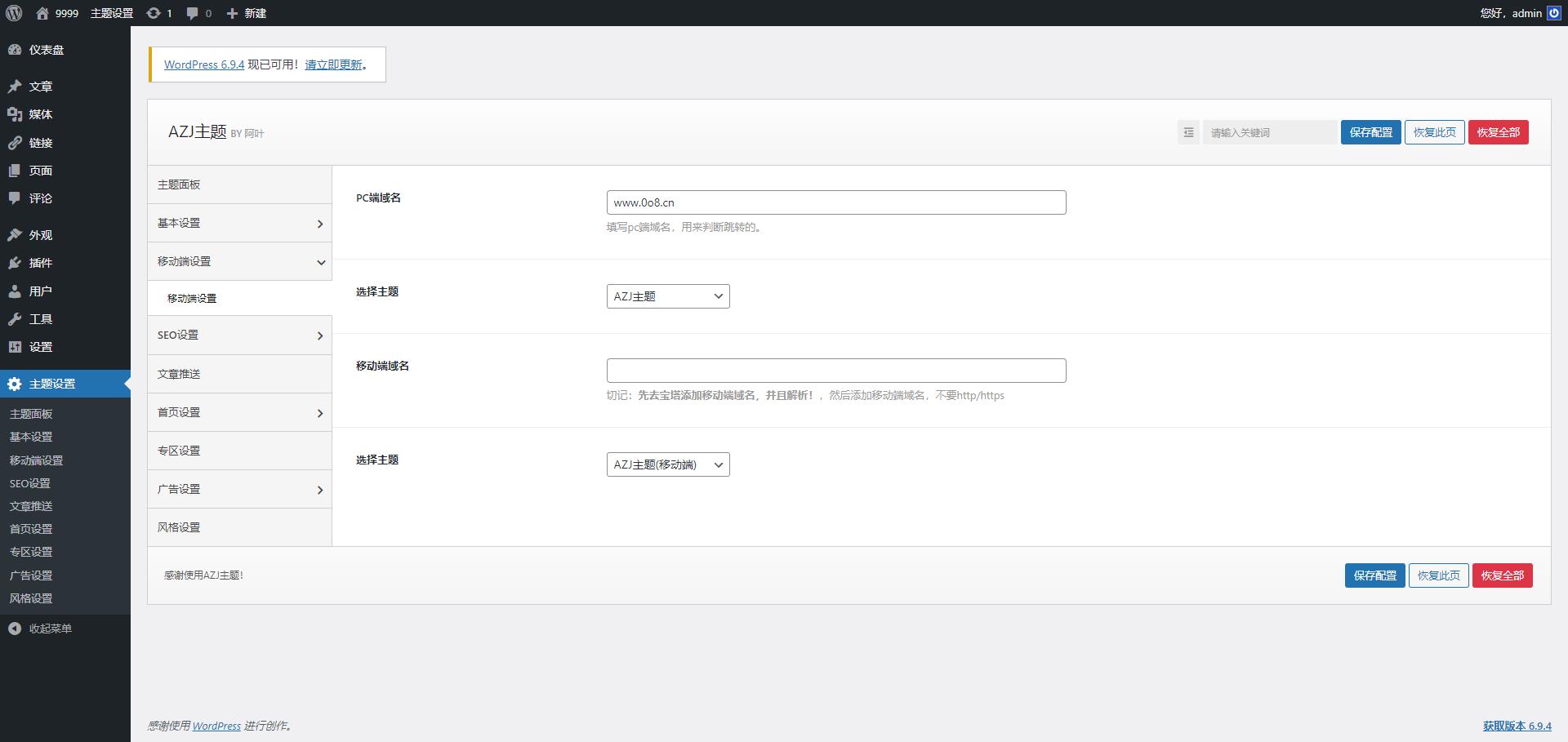
Task: Click the 媒体 media icon in sidebar
Action: tap(15, 114)
